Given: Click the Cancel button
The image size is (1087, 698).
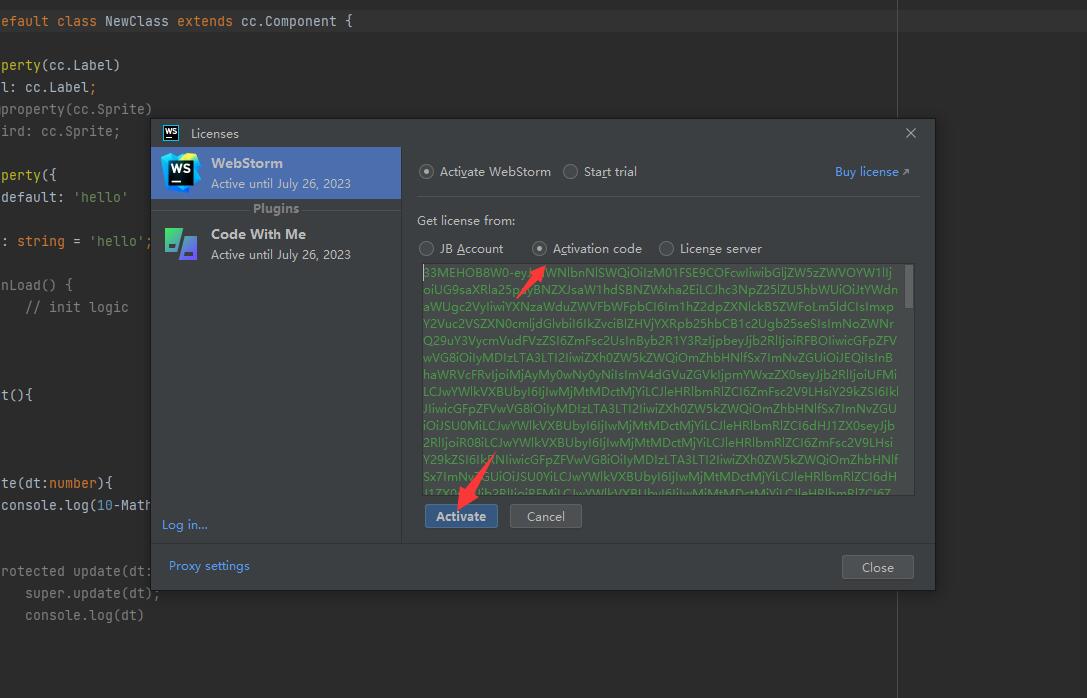Looking at the screenshot, I should coord(546,516).
